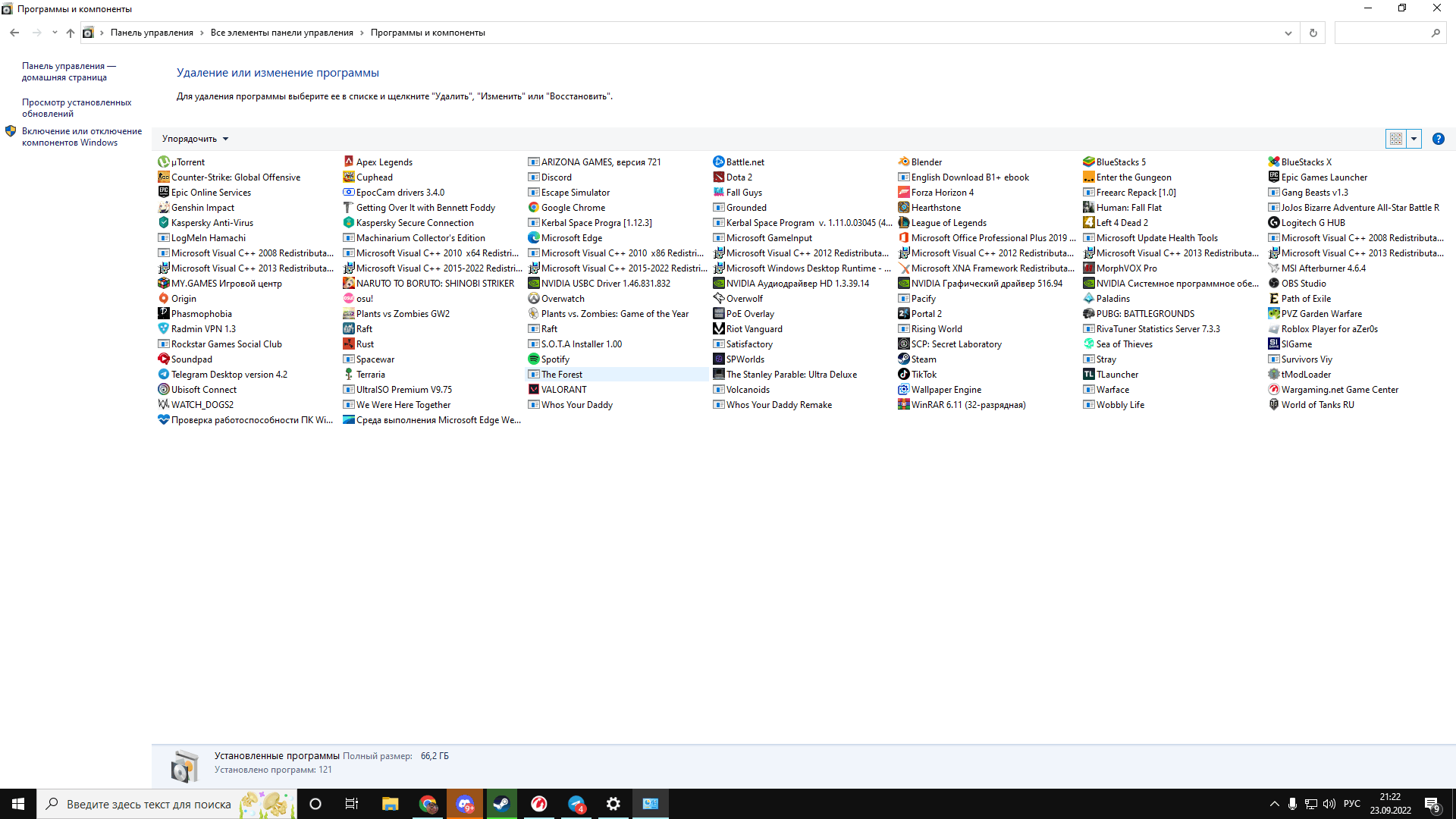Select the Microsoft Edge list icon
Screen dimensions: 1456x819
(x=533, y=237)
